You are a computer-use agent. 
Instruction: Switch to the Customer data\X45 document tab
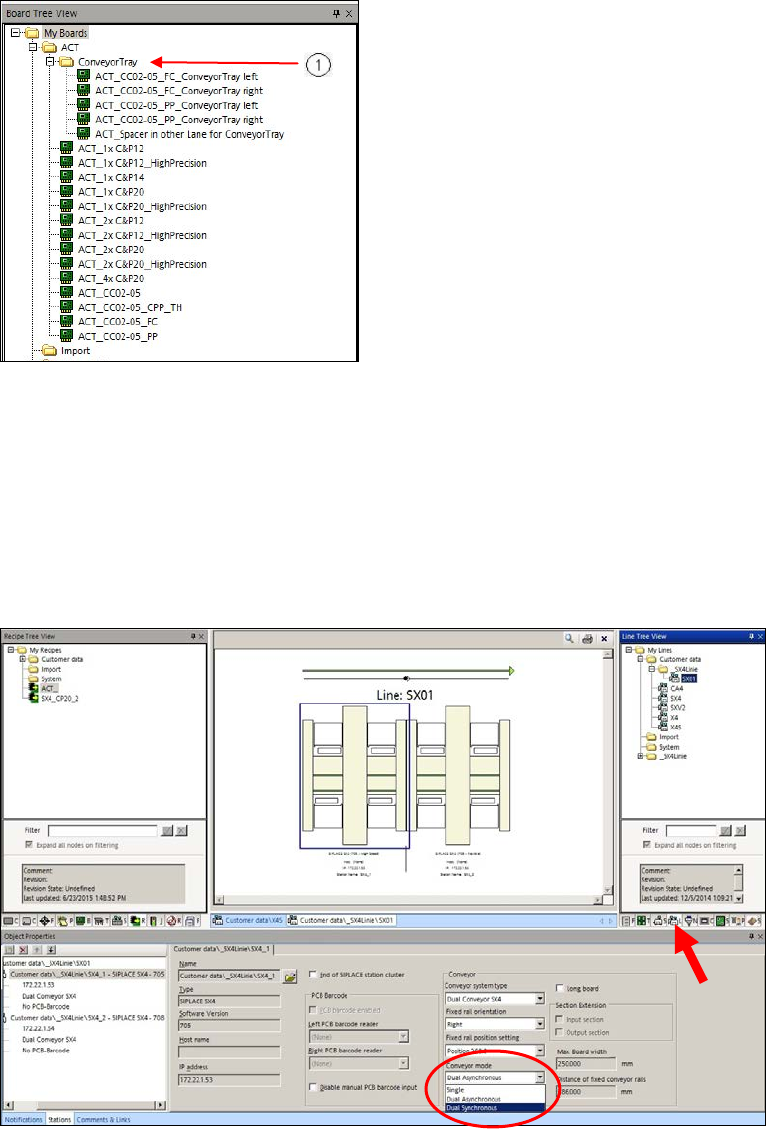(x=248, y=920)
